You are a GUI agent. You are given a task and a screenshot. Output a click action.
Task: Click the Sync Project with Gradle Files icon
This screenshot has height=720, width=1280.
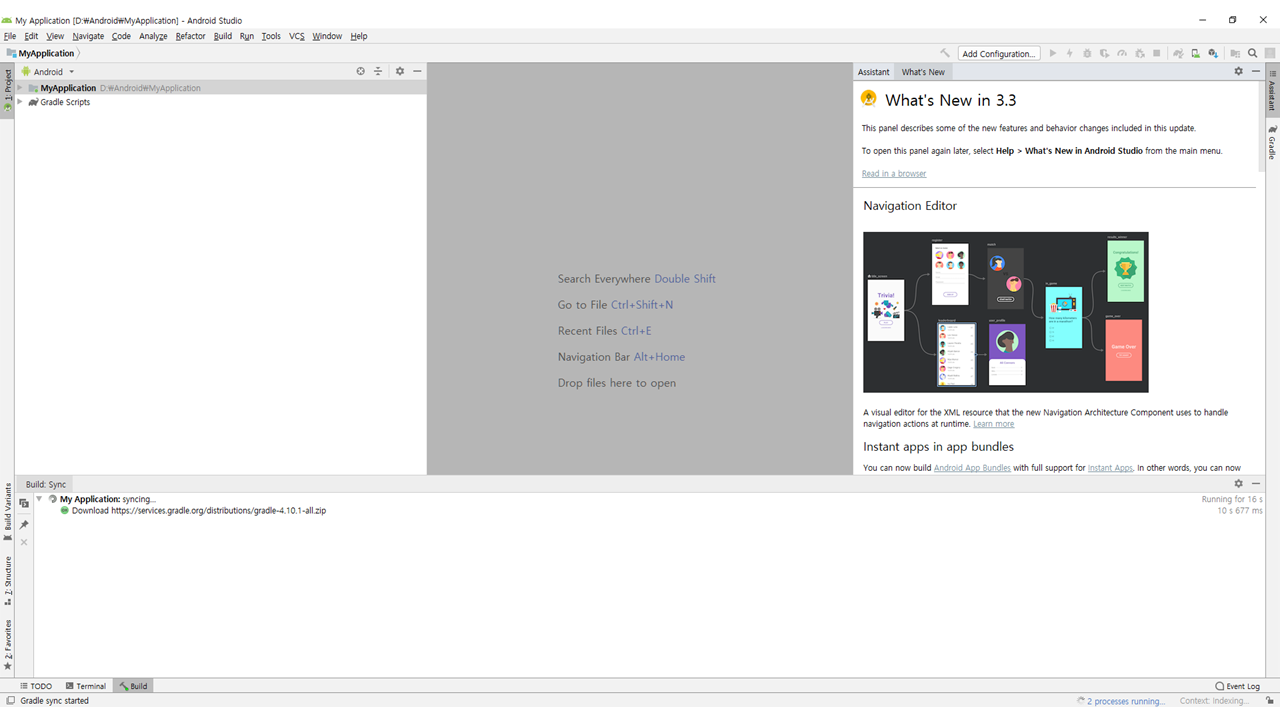[1178, 54]
